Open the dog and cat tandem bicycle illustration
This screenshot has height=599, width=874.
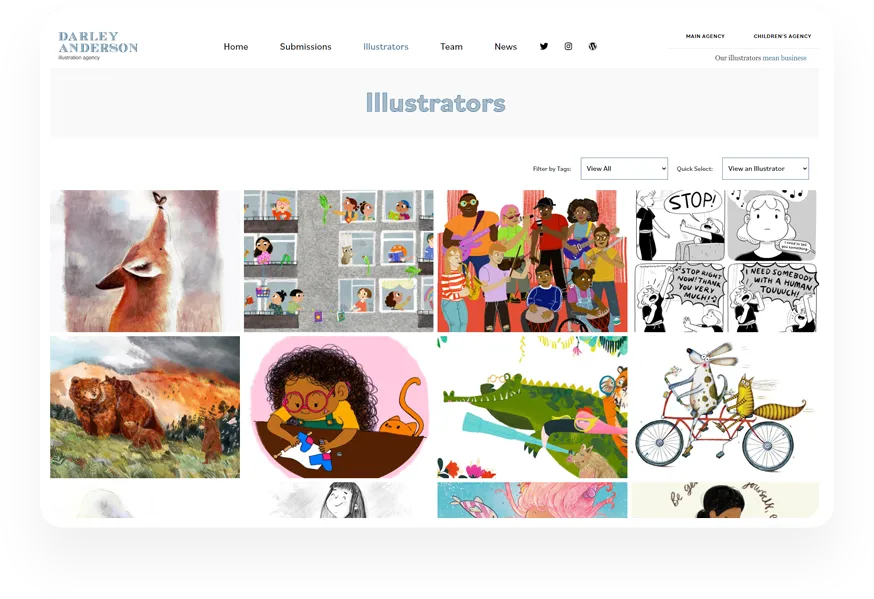(x=725, y=407)
